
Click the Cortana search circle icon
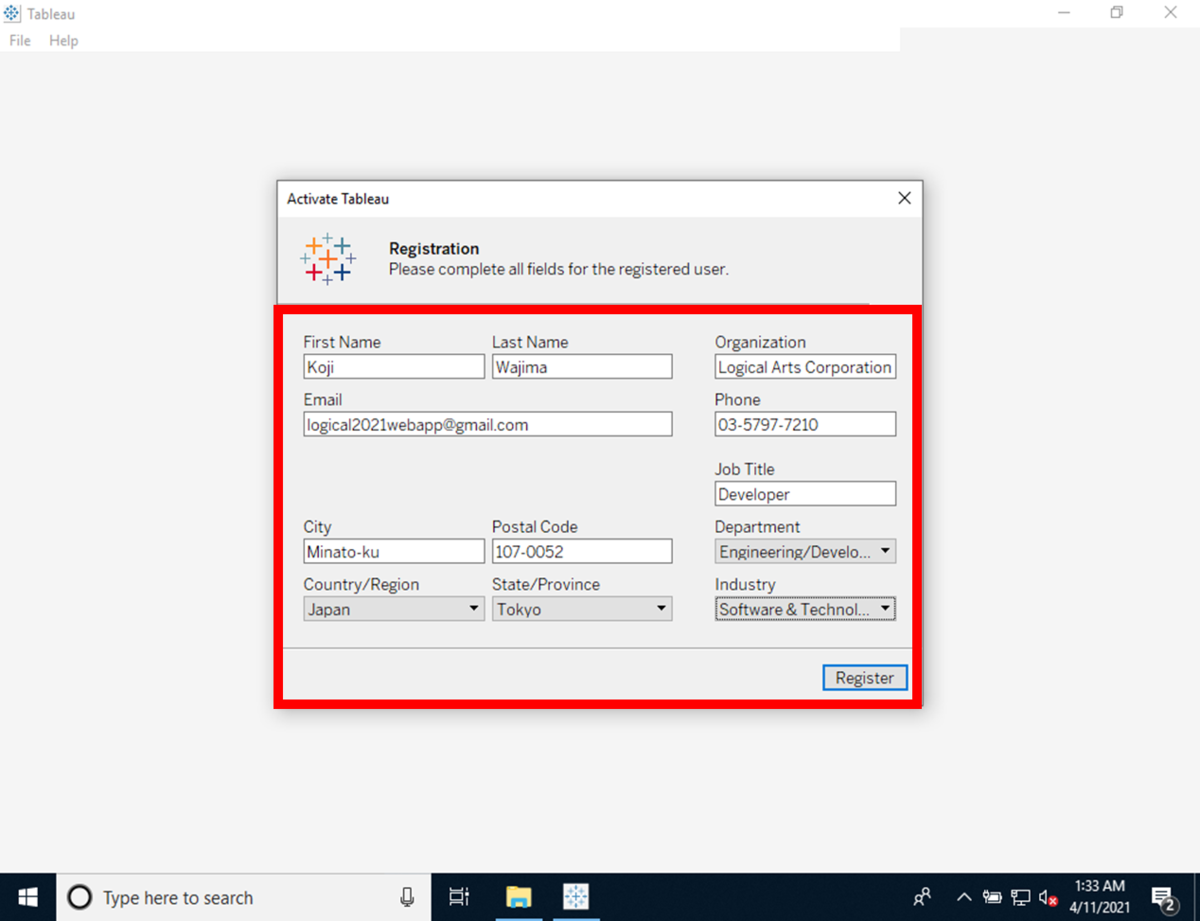click(79, 897)
